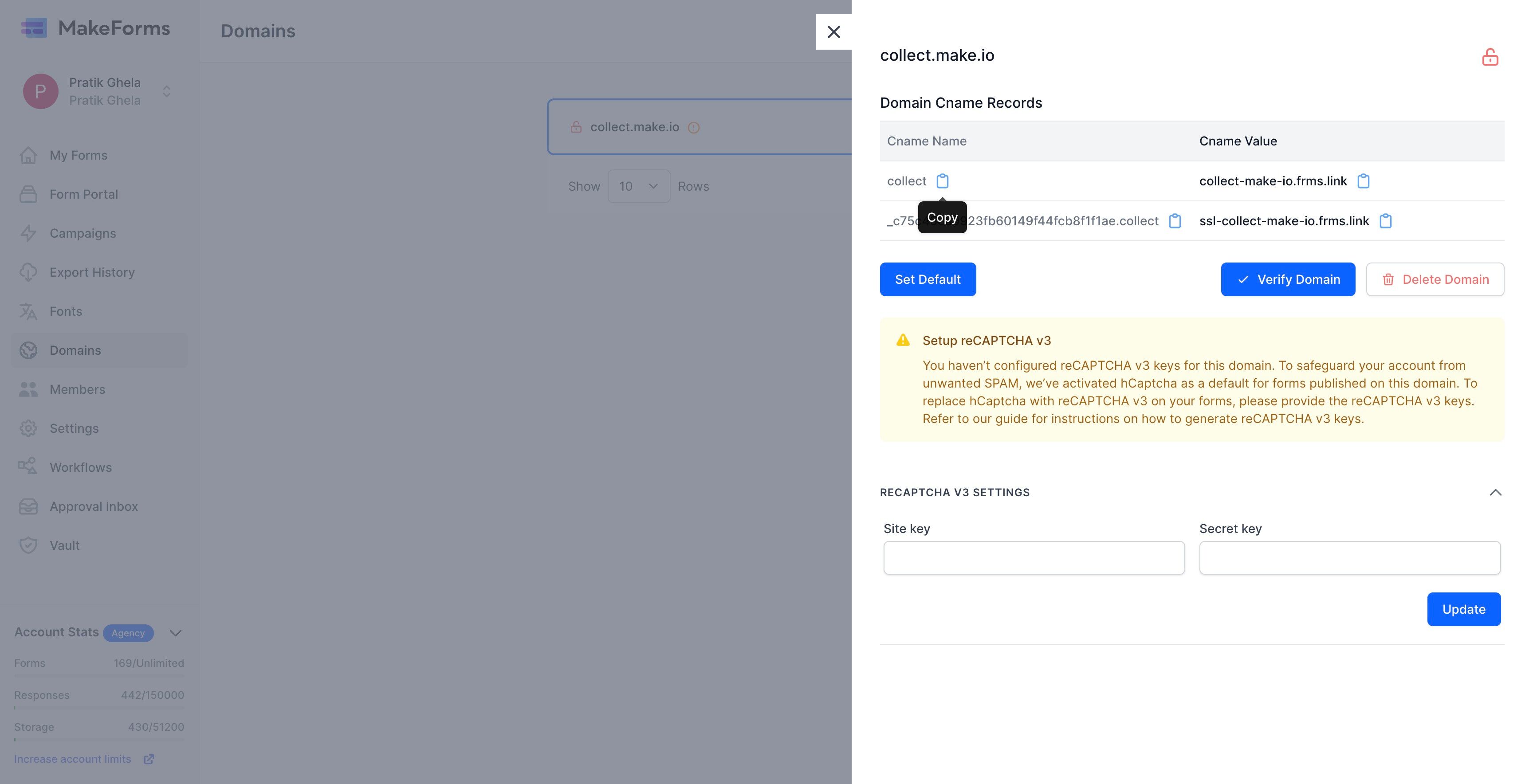This screenshot has width=1533, height=784.
Task: Open My Forms in the sidebar
Action: [x=99, y=155]
